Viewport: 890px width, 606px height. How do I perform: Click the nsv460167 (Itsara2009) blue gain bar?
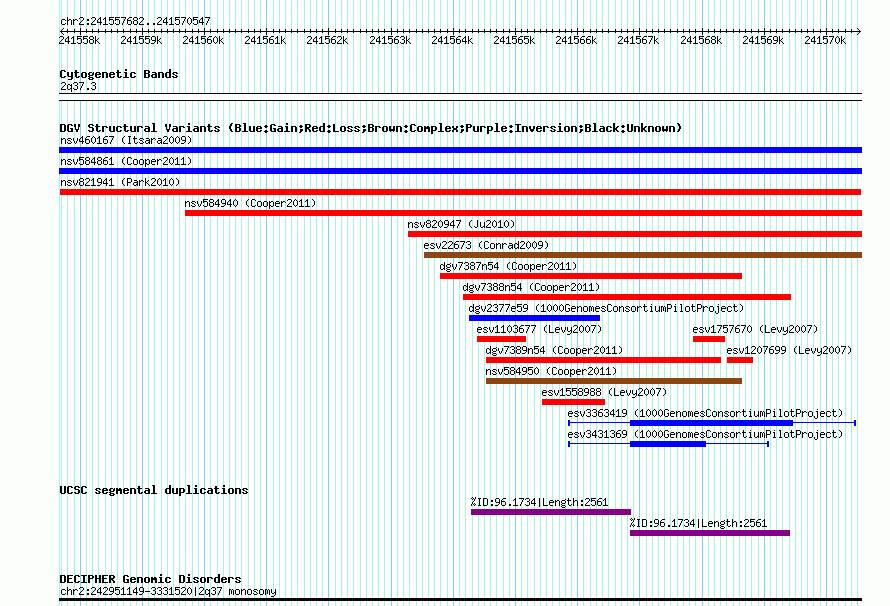pyautogui.click(x=460, y=150)
